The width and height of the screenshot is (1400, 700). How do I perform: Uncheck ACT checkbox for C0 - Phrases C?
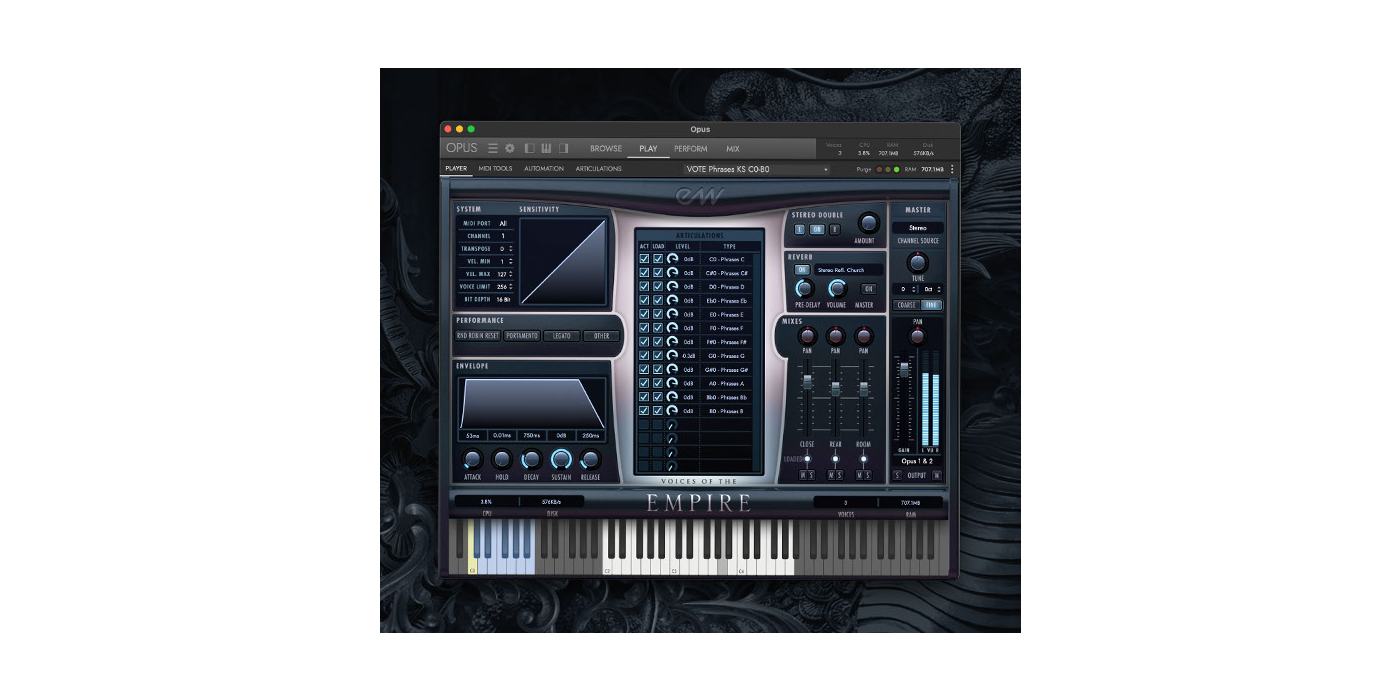tap(644, 259)
